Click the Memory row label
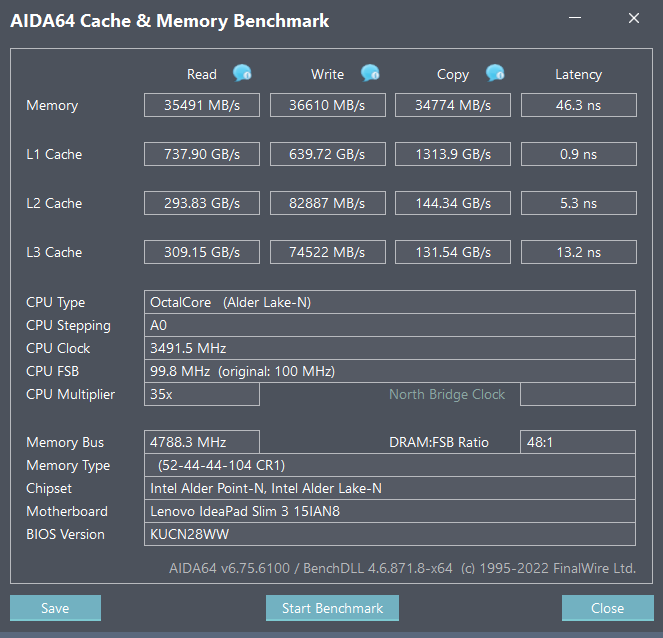The image size is (663, 638). [x=52, y=105]
